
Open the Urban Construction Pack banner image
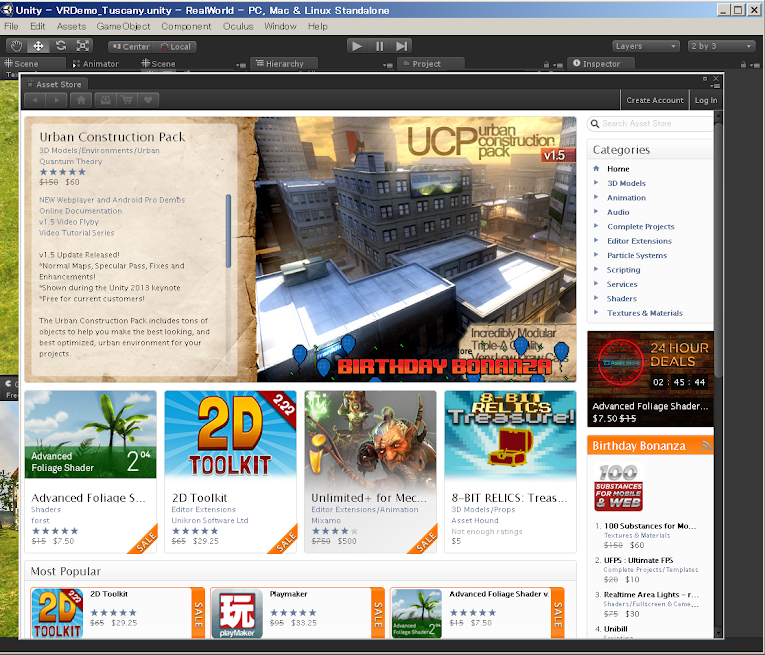[x=416, y=249]
